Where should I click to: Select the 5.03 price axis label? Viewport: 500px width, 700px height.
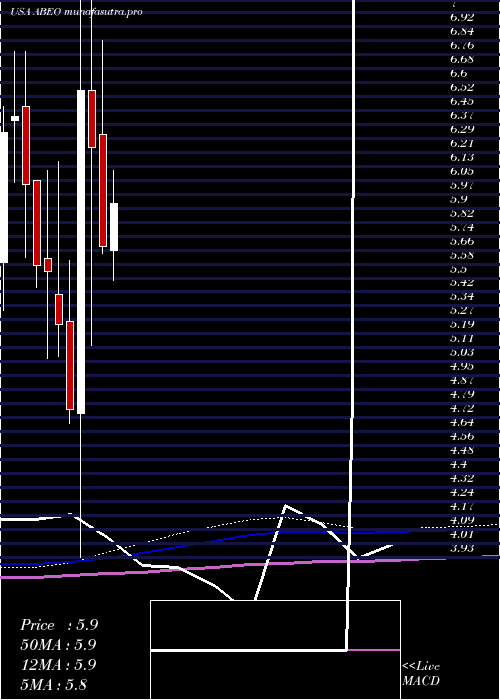click(x=462, y=353)
